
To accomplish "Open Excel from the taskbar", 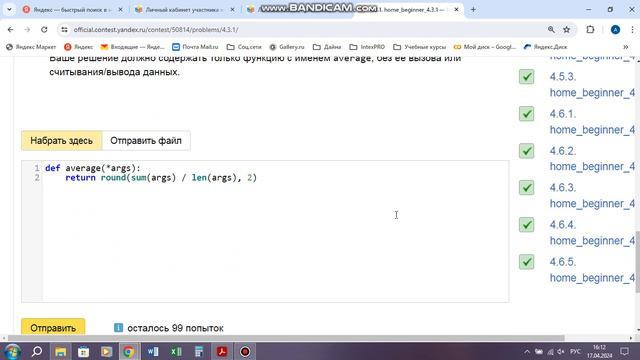I will point(176,351).
